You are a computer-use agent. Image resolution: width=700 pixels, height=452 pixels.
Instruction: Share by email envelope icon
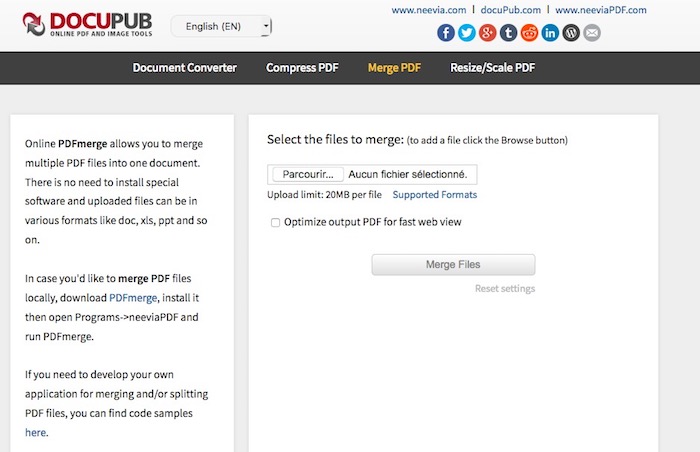coord(593,33)
